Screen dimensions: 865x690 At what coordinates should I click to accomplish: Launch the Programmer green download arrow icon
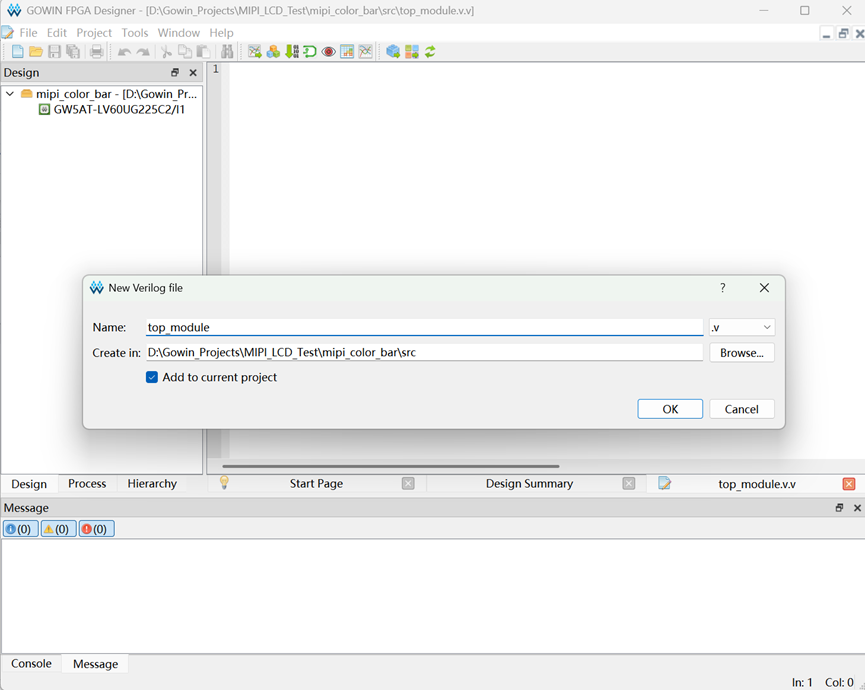(291, 52)
